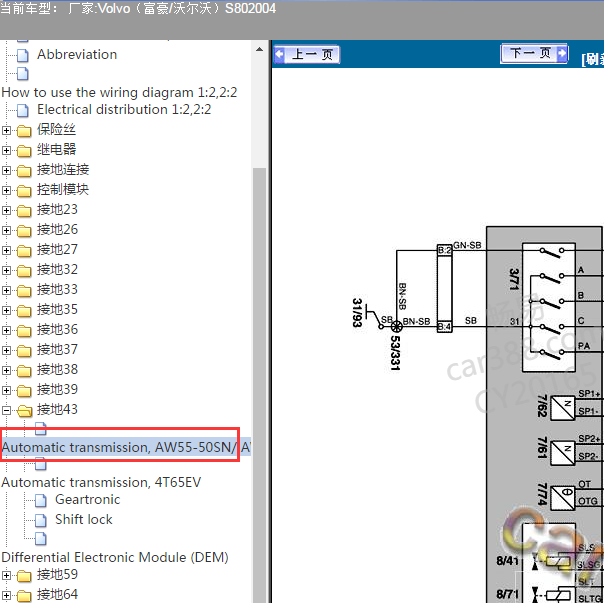Click the 保险丝 folder icon
This screenshot has width=604, height=603.
point(24,131)
